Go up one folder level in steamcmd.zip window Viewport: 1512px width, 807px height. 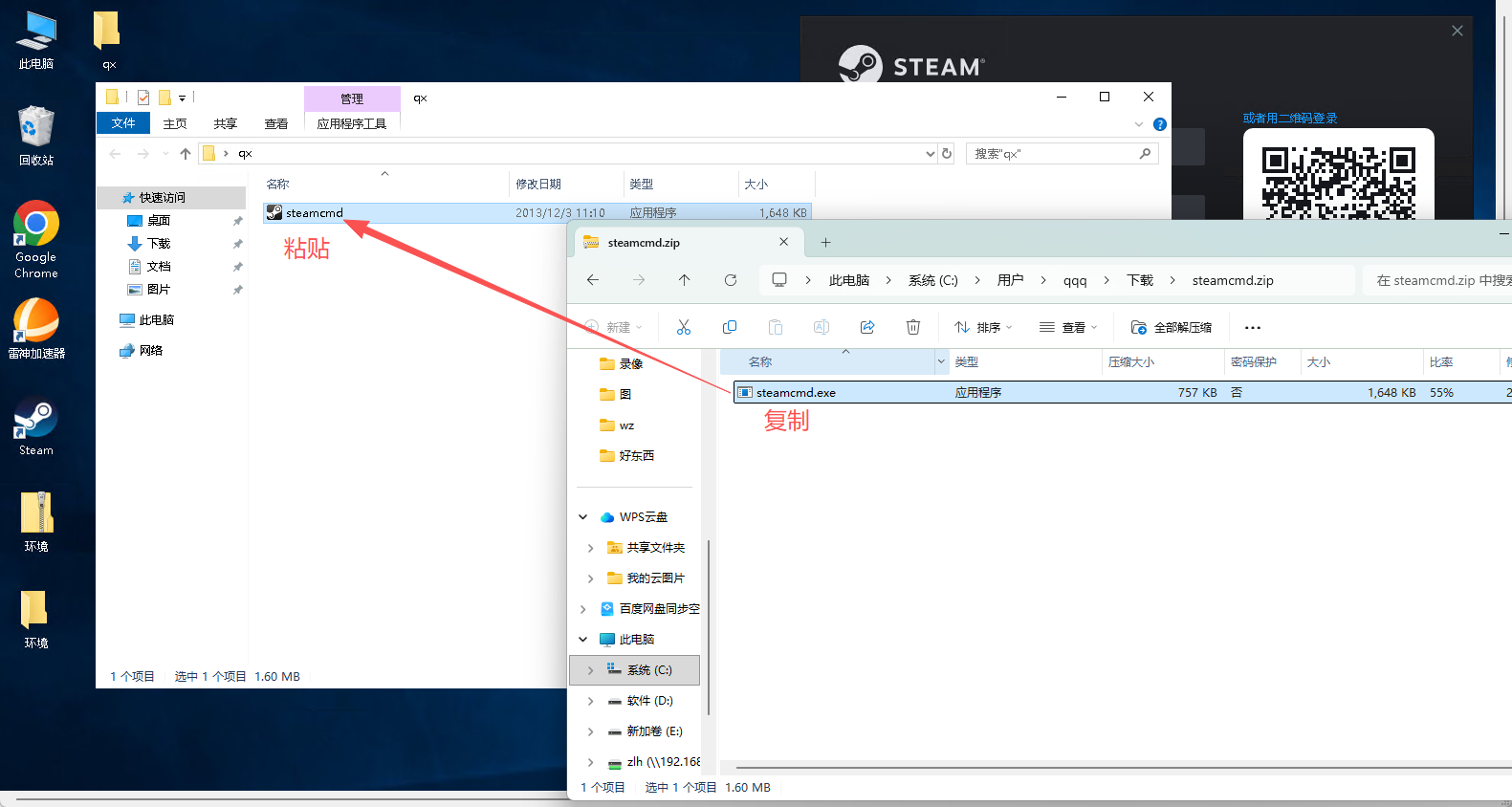point(685,280)
